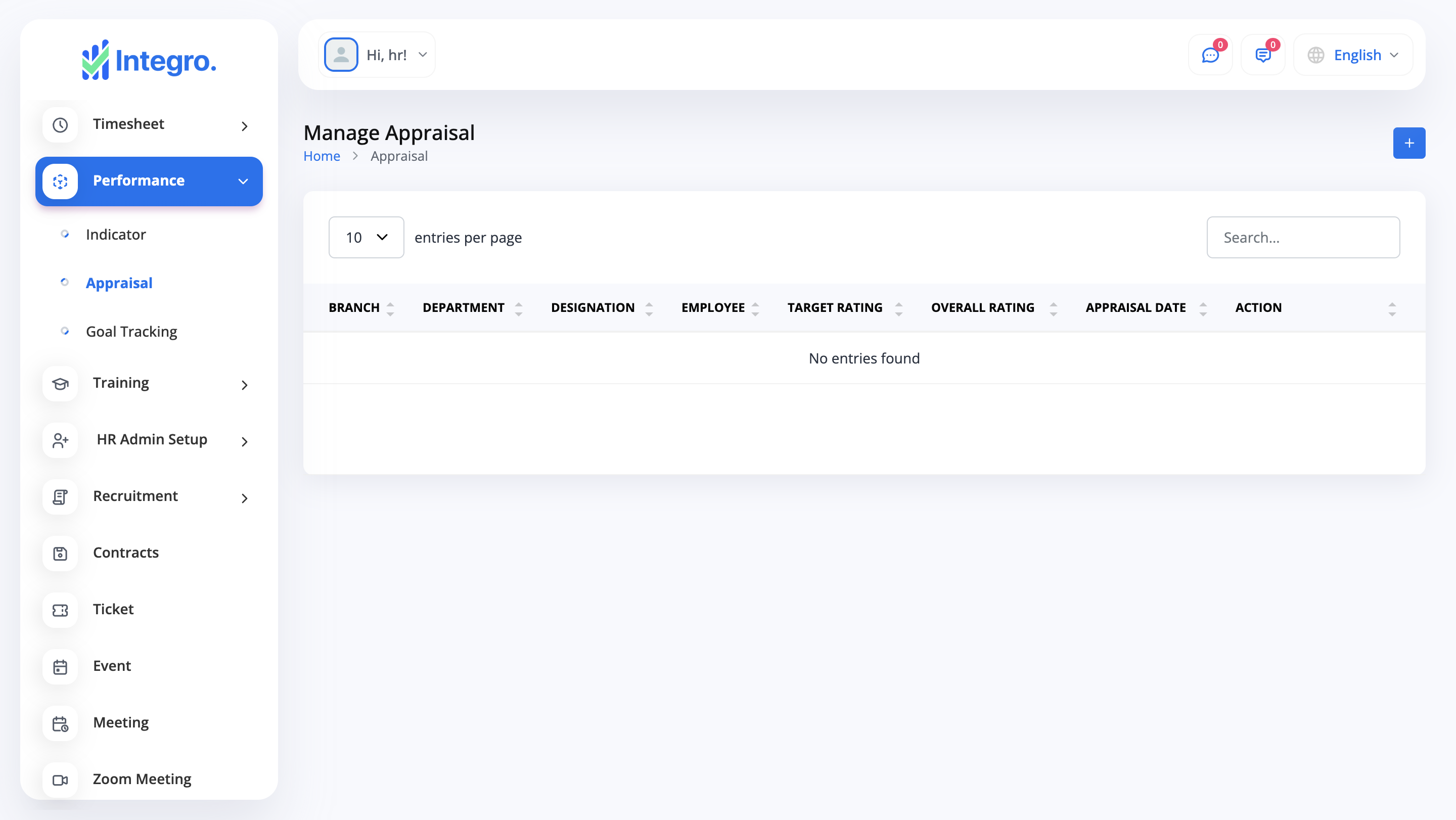The height and width of the screenshot is (820, 1456).
Task: Collapse the Performance menu section
Action: click(x=243, y=181)
